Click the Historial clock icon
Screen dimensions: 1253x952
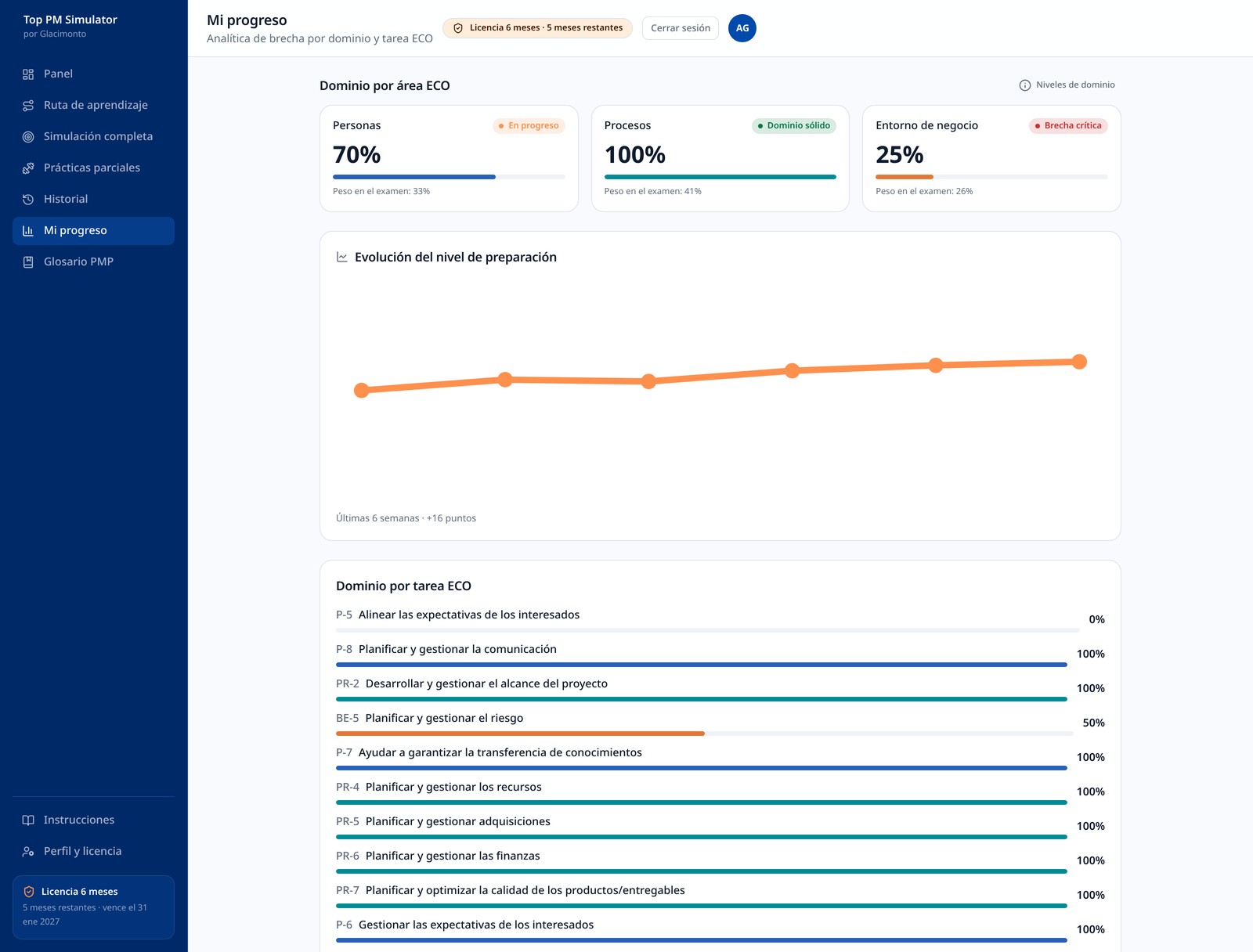point(28,200)
